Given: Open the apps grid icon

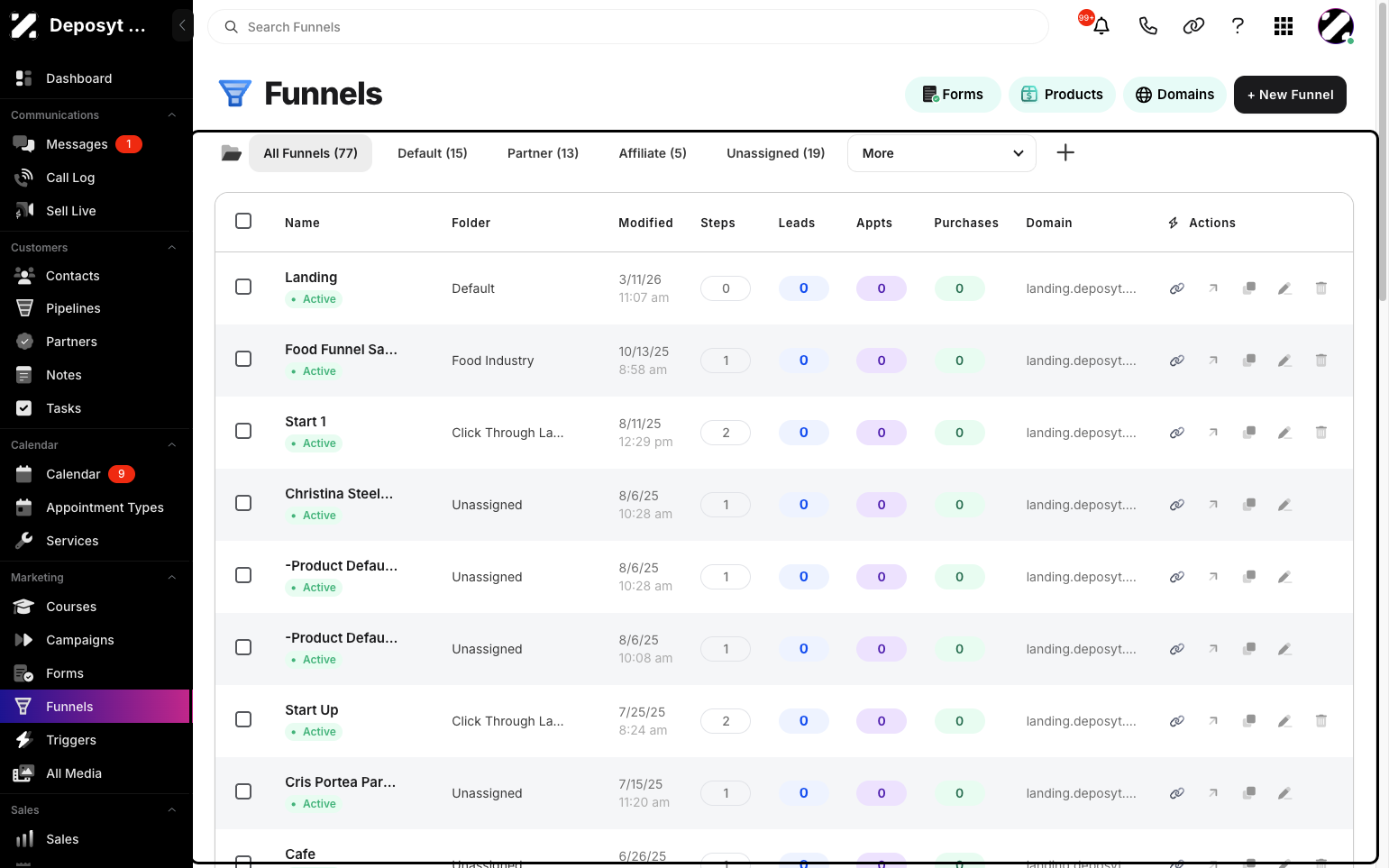Looking at the screenshot, I should (1284, 26).
